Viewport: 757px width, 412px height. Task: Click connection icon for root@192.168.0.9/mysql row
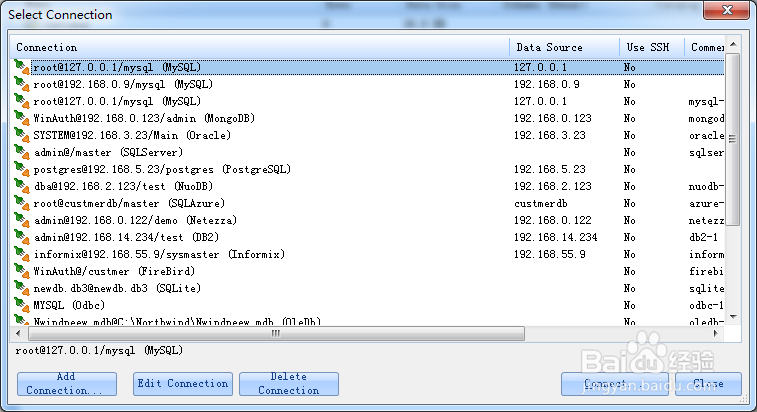pyautogui.click(x=22, y=84)
